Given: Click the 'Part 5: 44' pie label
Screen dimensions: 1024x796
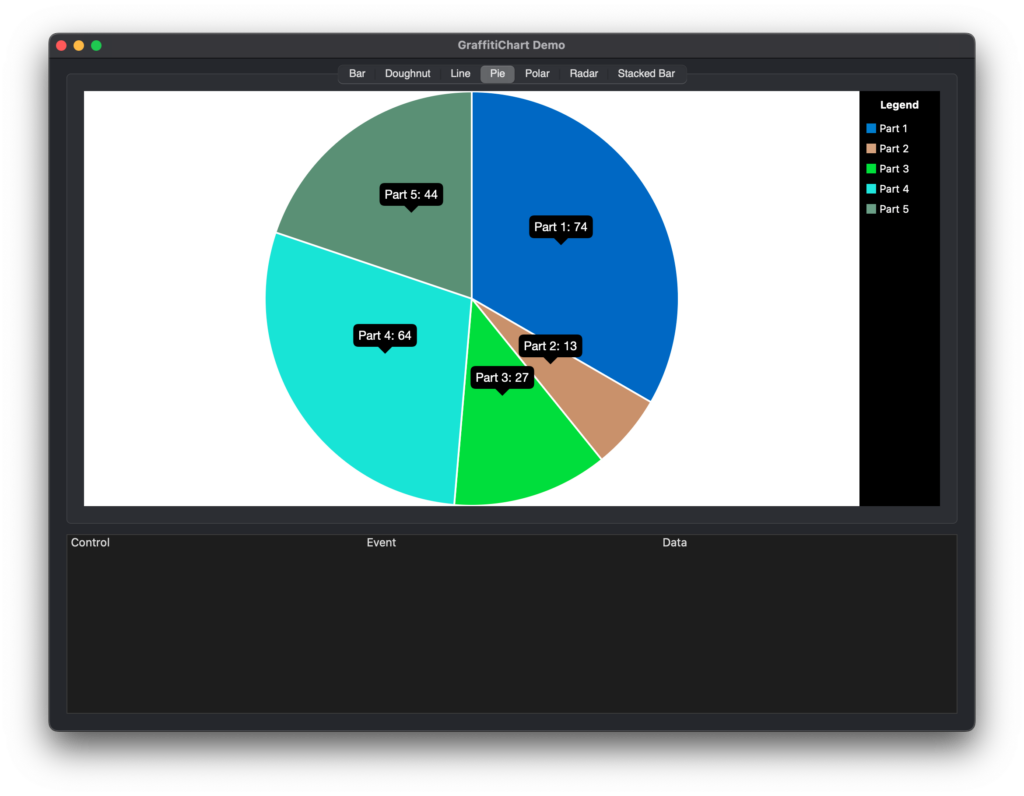Looking at the screenshot, I should point(411,195).
